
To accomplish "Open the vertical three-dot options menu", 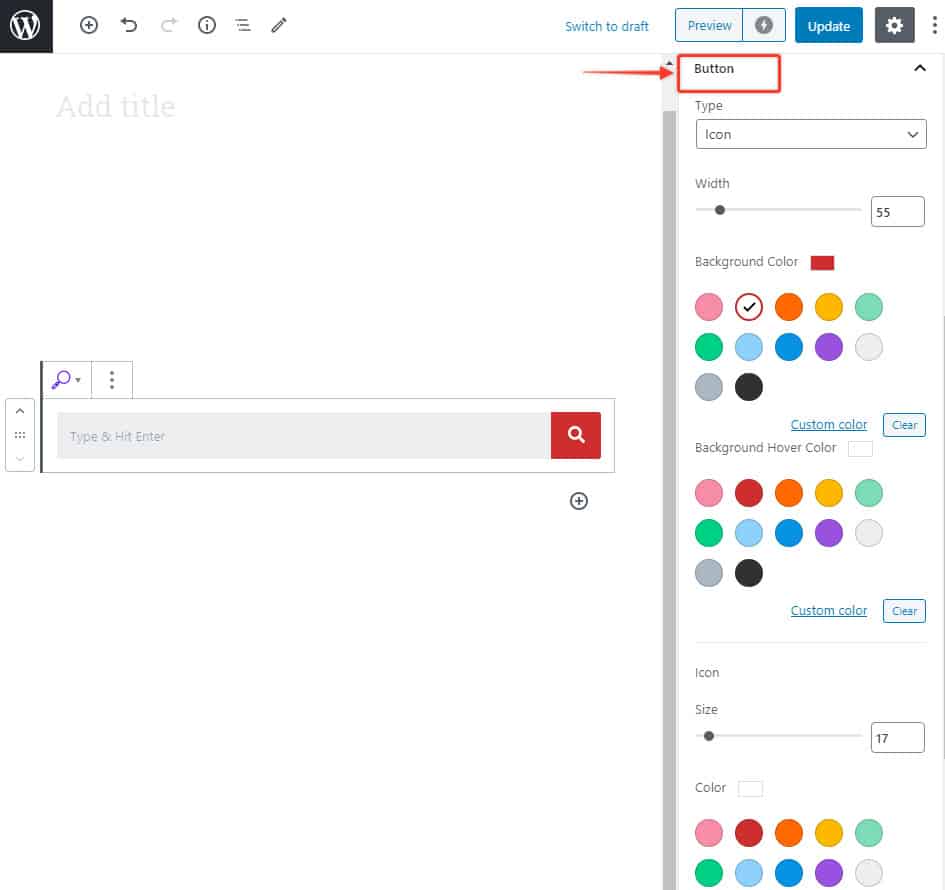I will [x=934, y=26].
